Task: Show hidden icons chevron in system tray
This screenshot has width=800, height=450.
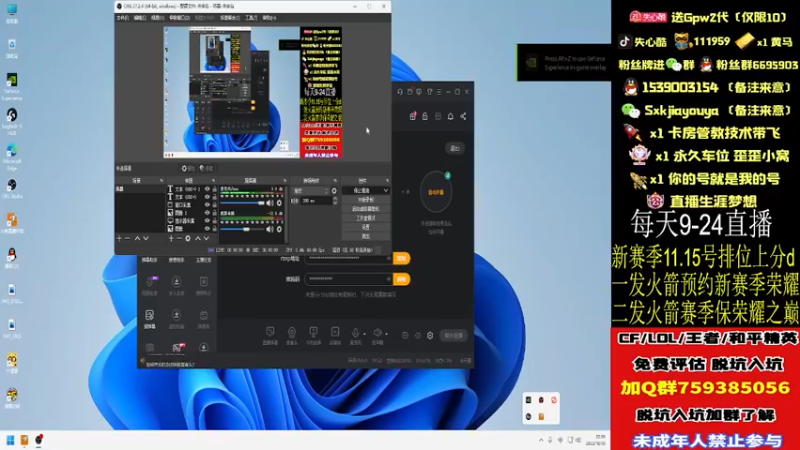Action: (541, 440)
